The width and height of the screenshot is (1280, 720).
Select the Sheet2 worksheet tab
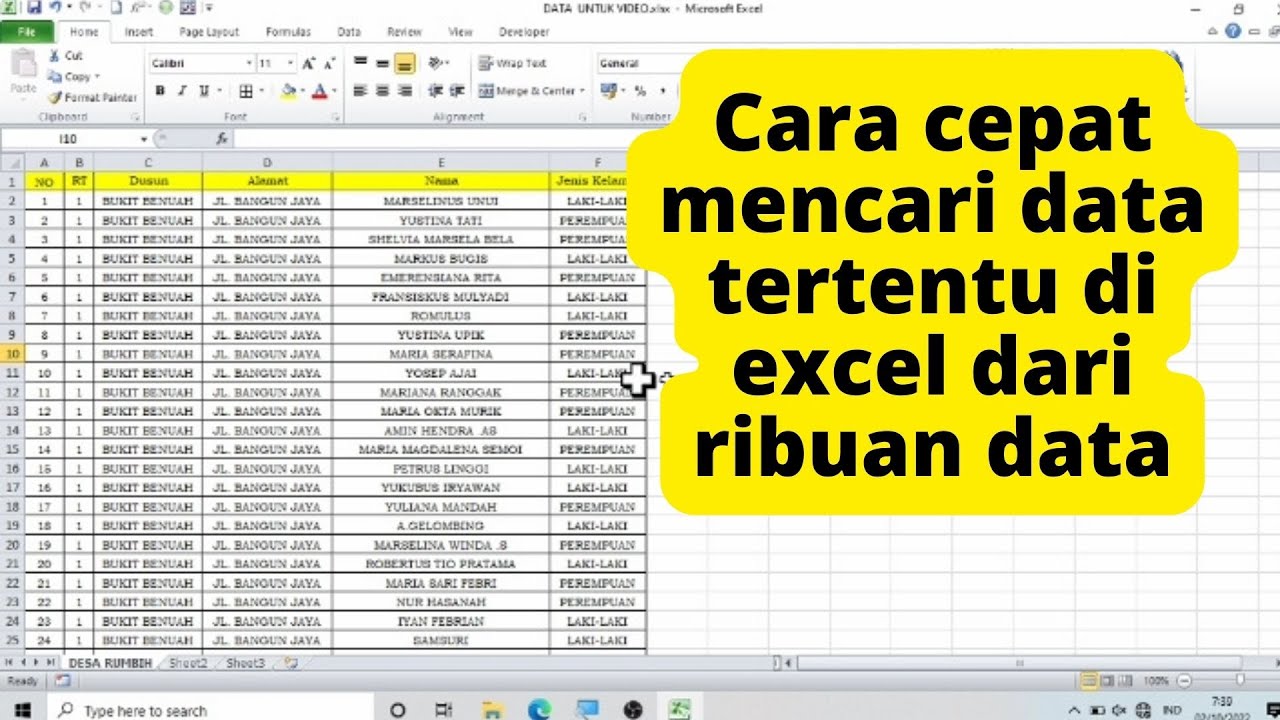(x=190, y=662)
